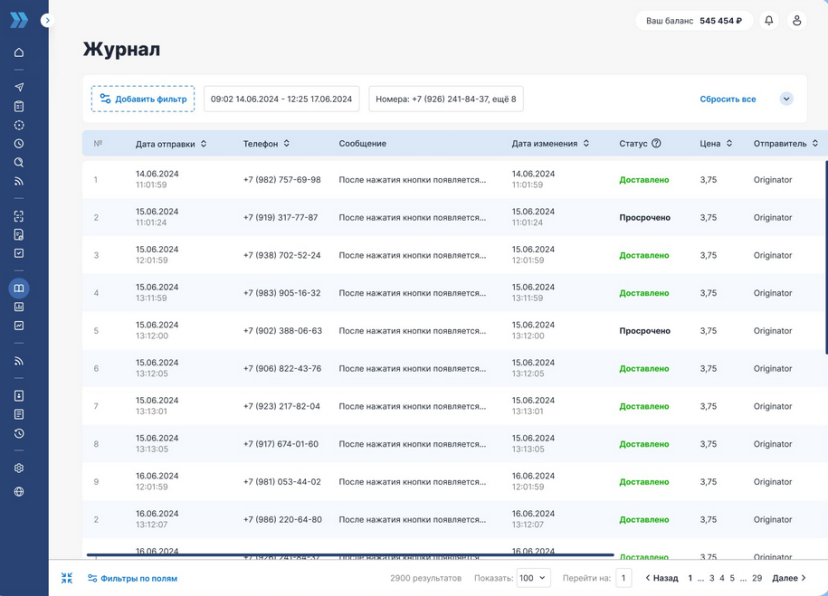Image resolution: width=828 pixels, height=596 pixels.
Task: Click the Добавить фильтр button
Action: pos(143,99)
